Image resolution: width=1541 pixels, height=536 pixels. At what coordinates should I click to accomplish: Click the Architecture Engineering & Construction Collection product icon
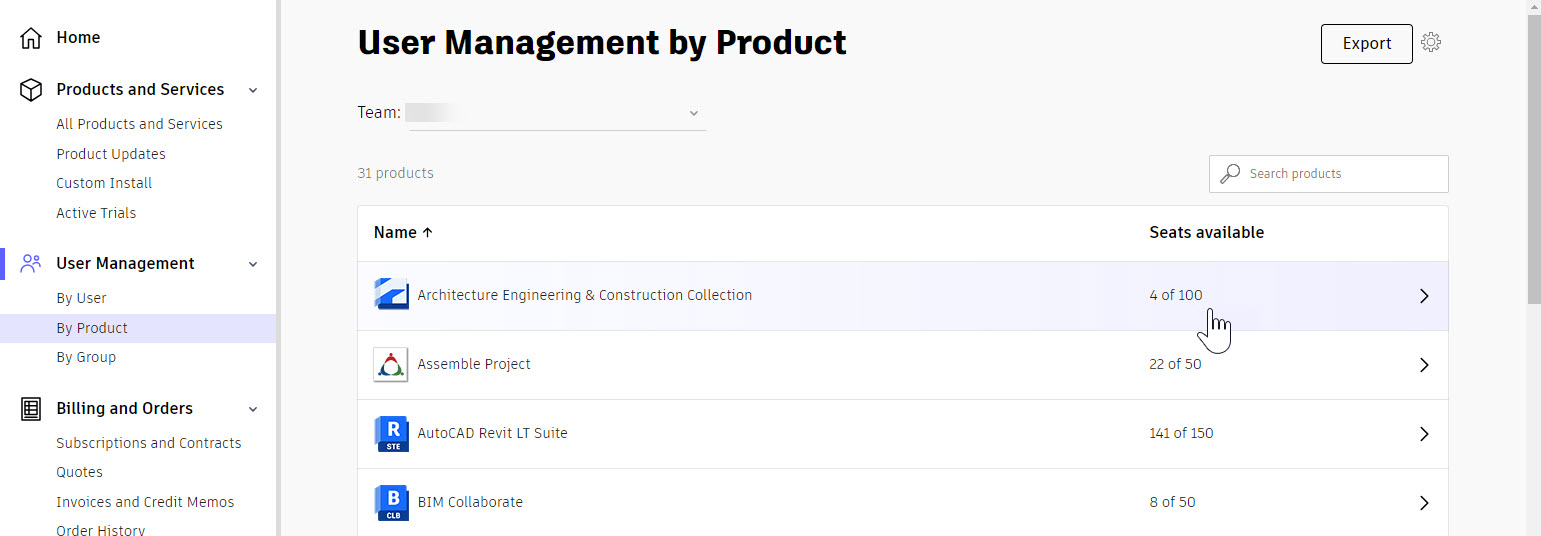[391, 295]
